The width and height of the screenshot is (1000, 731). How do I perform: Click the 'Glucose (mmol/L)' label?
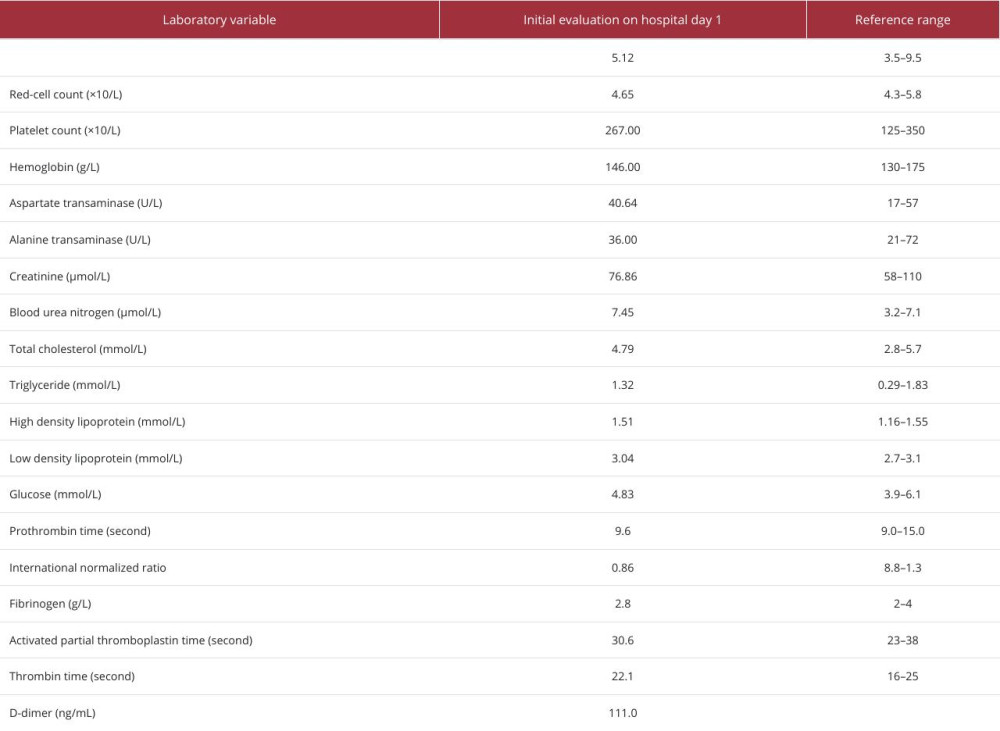click(55, 494)
